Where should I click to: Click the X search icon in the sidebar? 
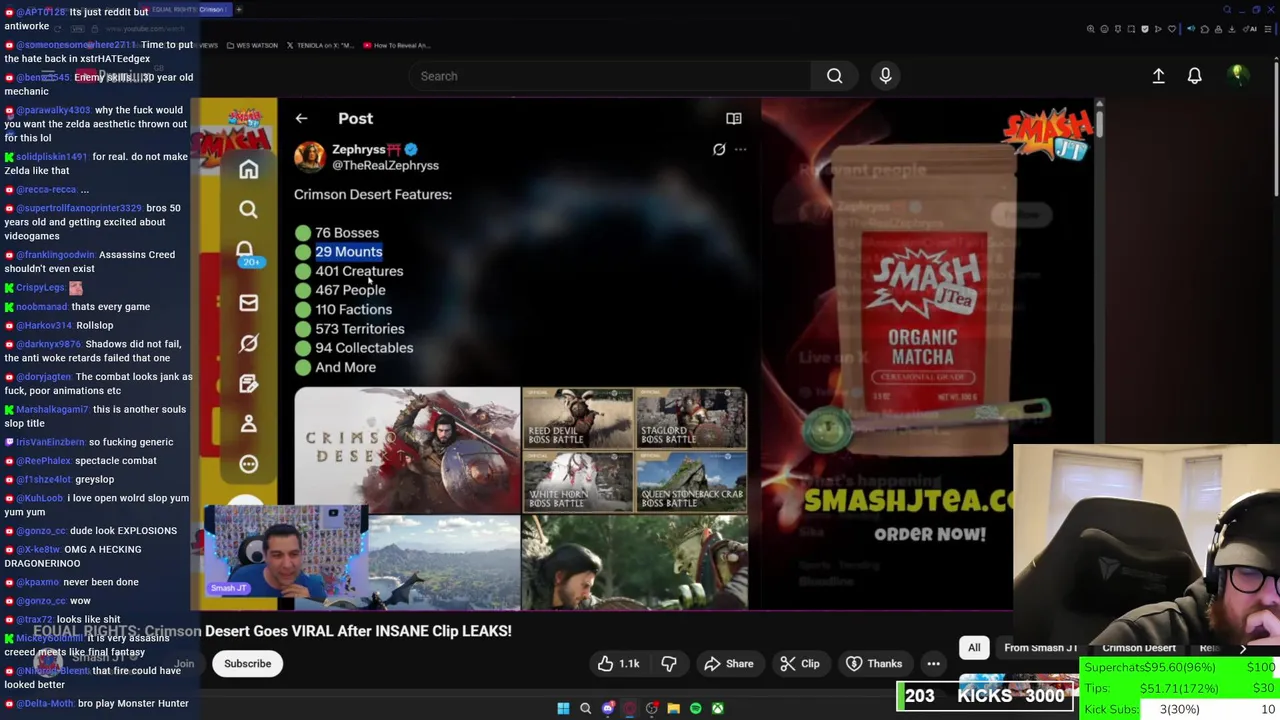point(248,209)
